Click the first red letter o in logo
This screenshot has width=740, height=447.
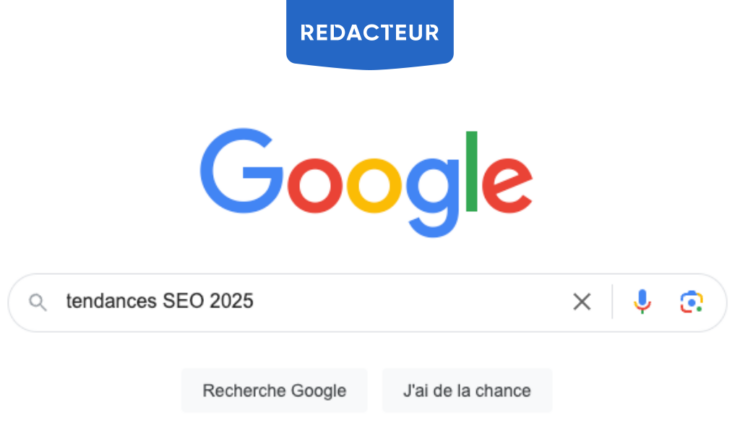coord(315,186)
